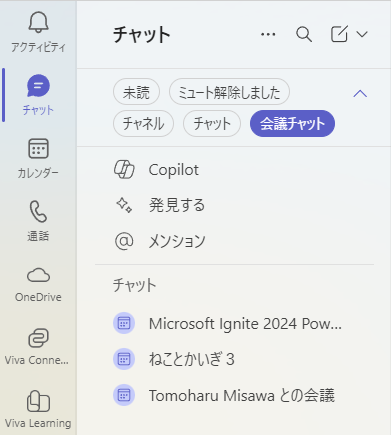Click the search magnifier icon
Image resolution: width=391 pixels, height=435 pixels.
(304, 34)
